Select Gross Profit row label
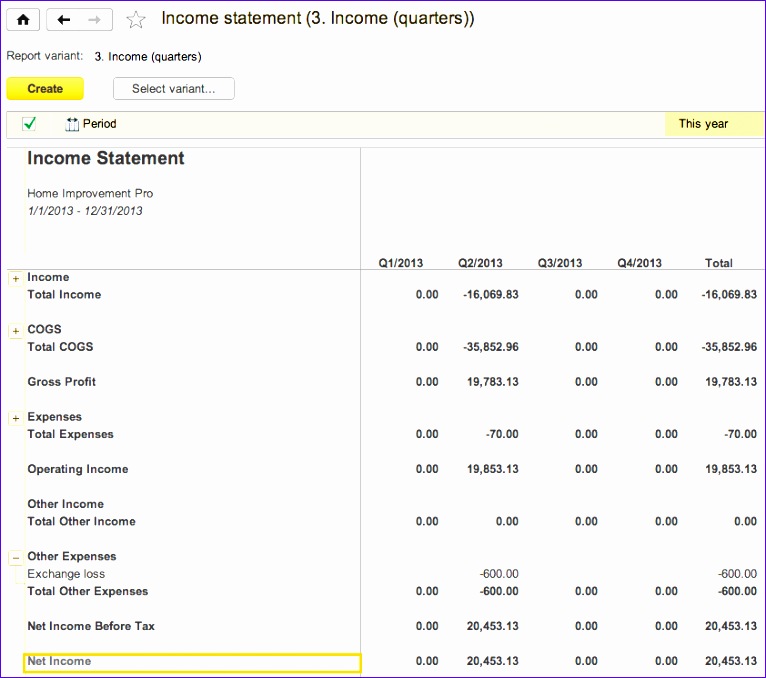The height and width of the screenshot is (678, 766). pyautogui.click(x=62, y=381)
